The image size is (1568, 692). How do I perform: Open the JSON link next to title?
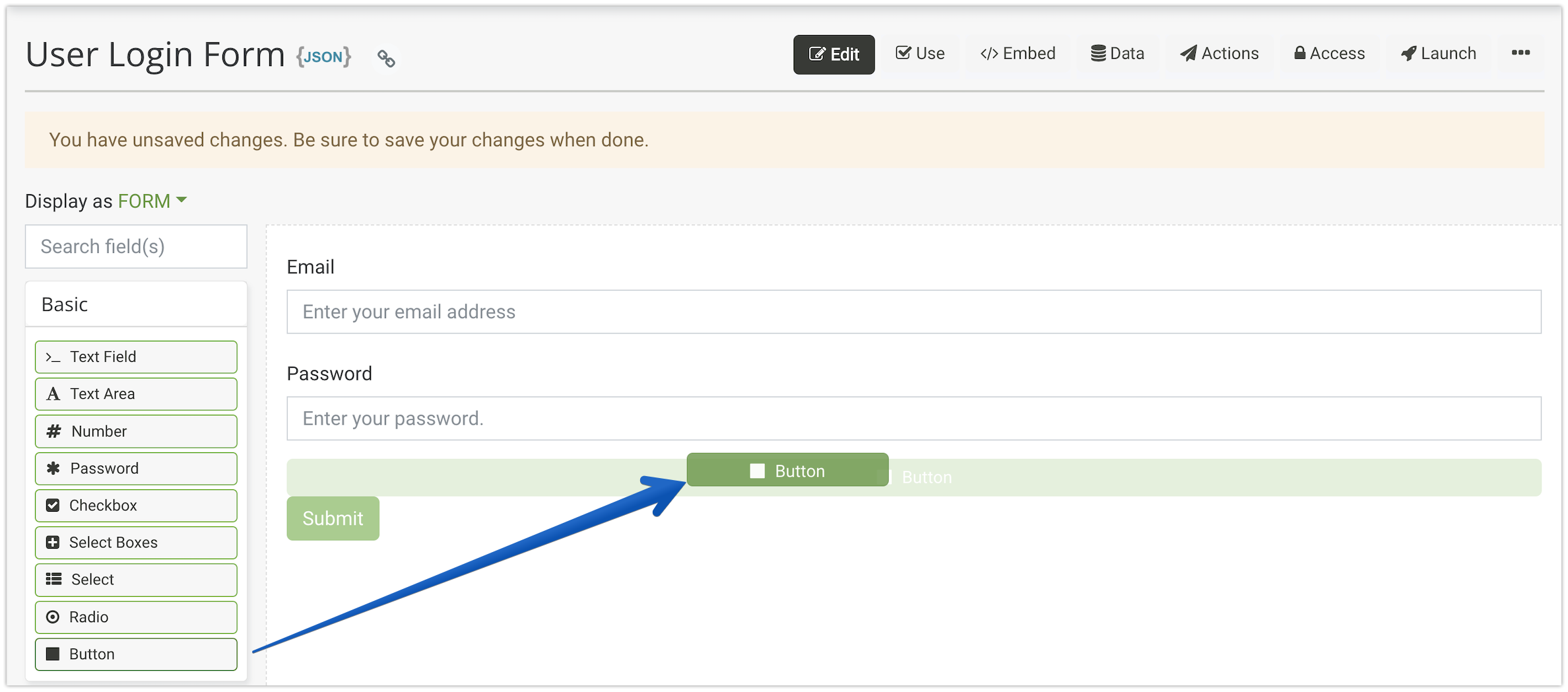(x=323, y=57)
